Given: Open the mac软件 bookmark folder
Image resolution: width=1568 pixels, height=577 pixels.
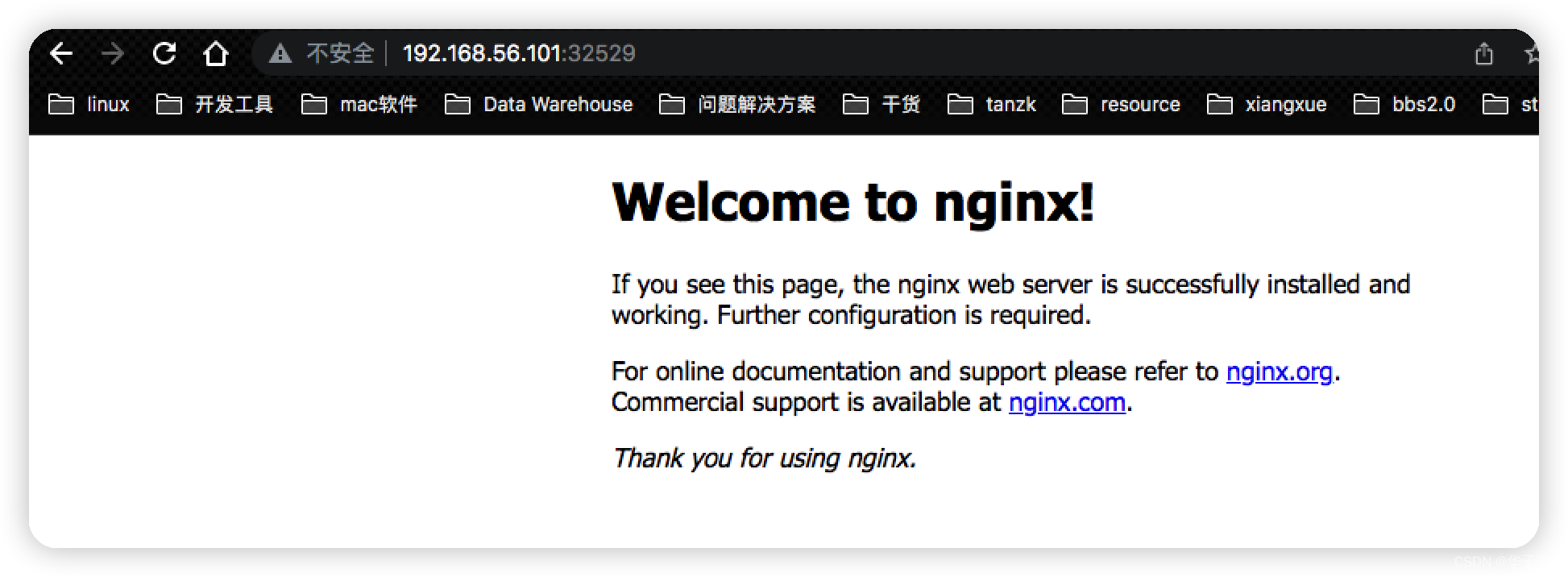Looking at the screenshot, I should point(359,104).
